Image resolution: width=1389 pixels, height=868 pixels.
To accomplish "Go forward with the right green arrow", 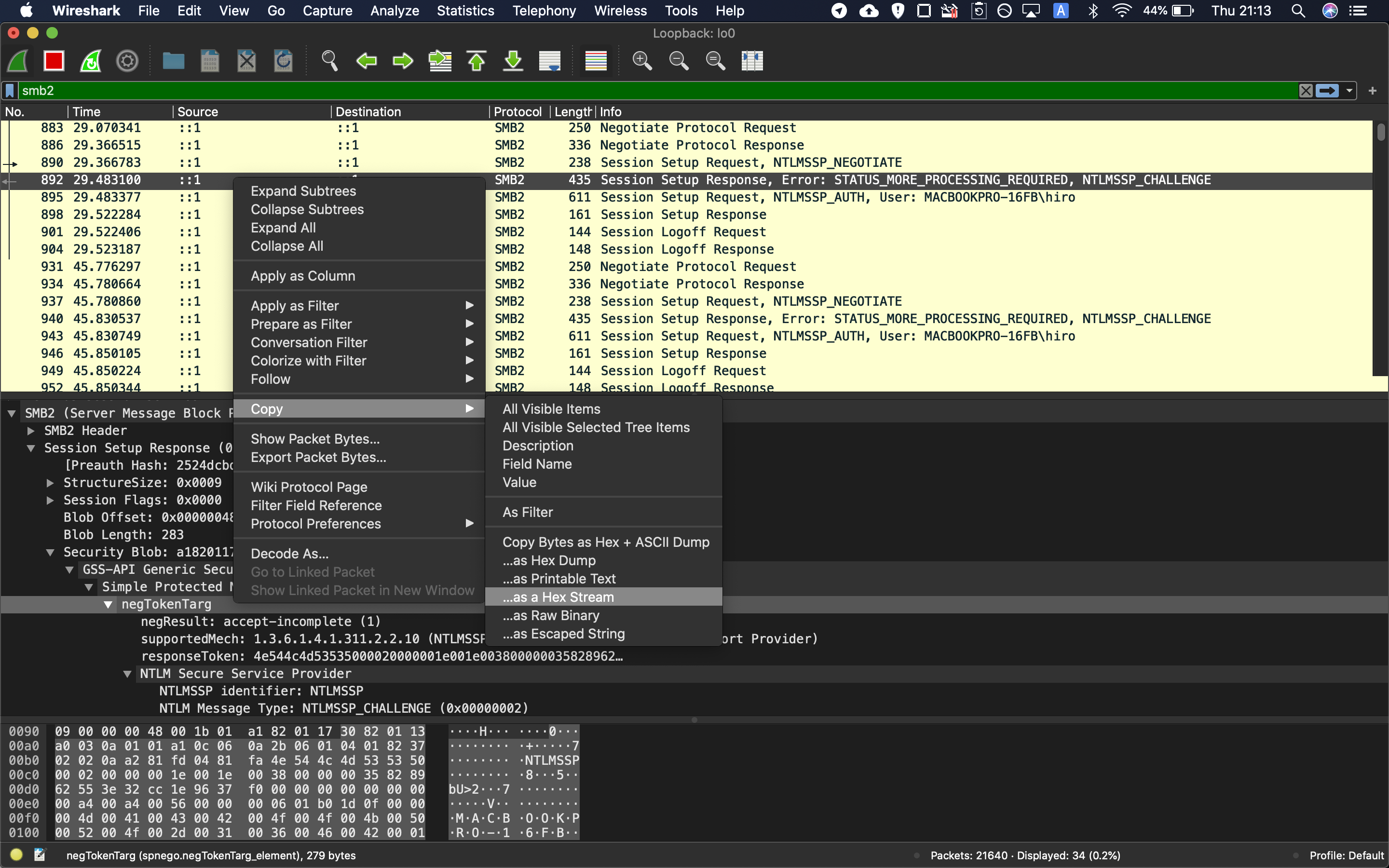I will coord(403,61).
